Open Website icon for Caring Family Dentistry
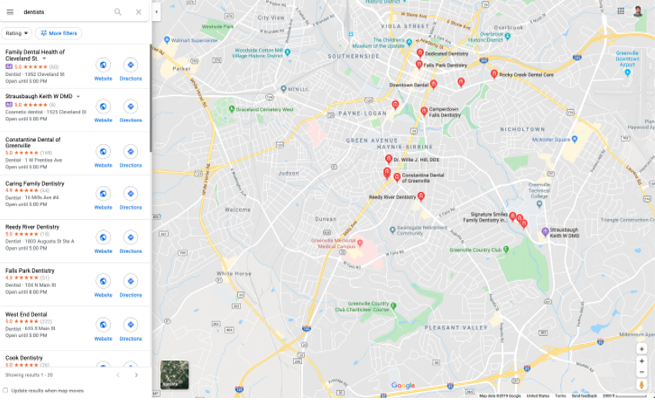This screenshot has height=404, width=655. tap(103, 194)
